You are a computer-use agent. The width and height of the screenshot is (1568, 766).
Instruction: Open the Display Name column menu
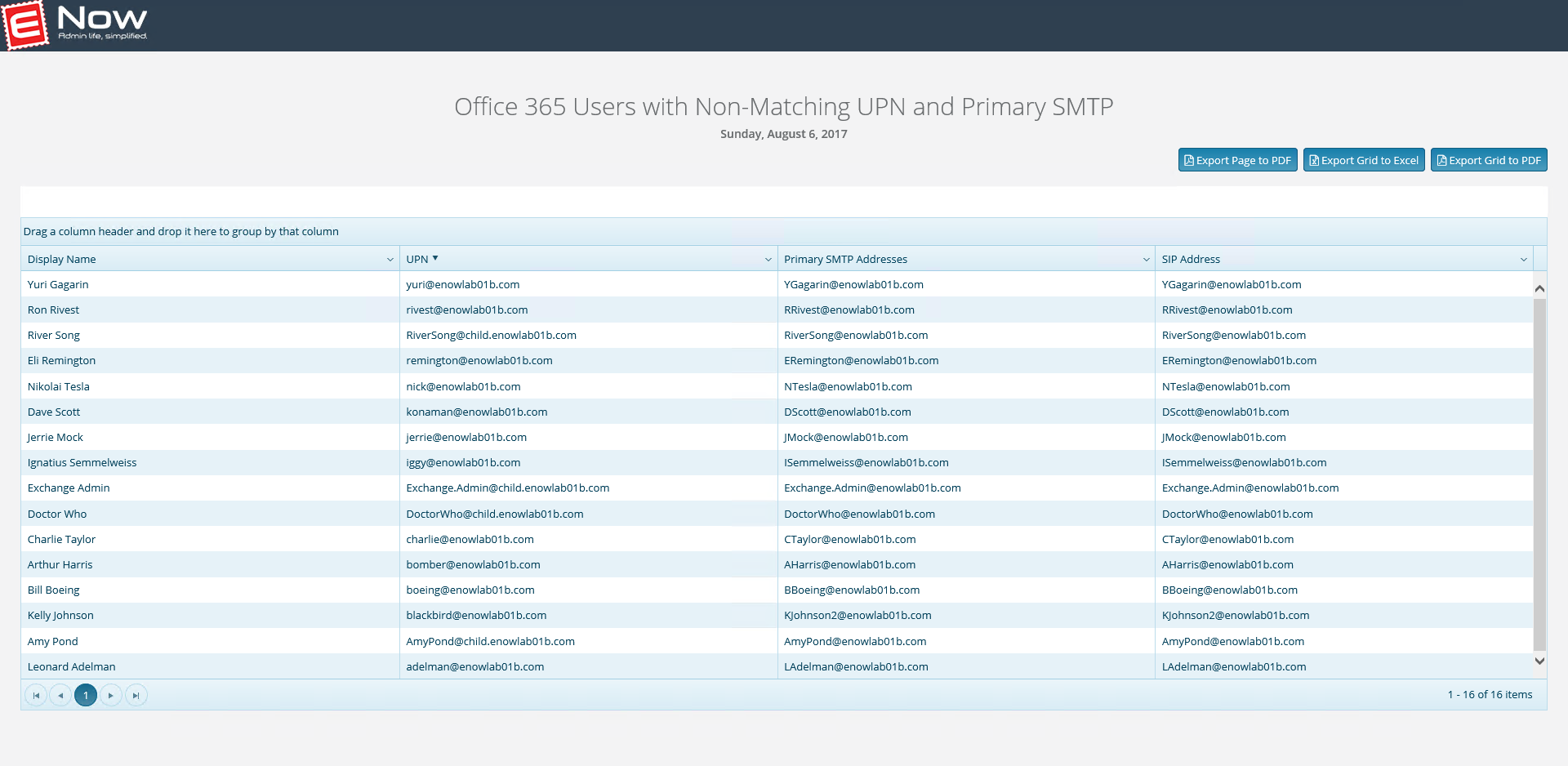390,260
